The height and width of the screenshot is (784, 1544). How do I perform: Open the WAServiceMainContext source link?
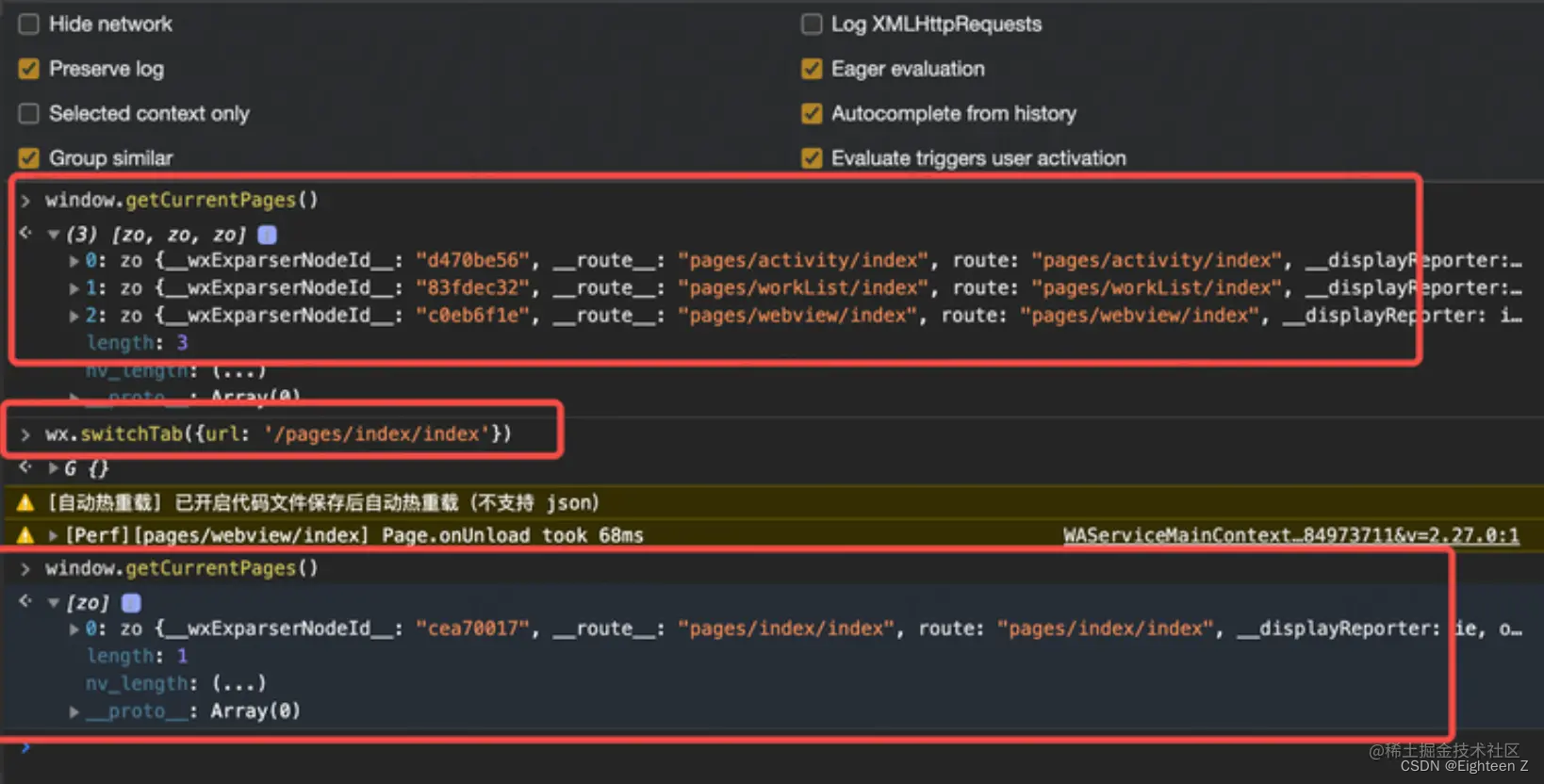(x=1290, y=535)
